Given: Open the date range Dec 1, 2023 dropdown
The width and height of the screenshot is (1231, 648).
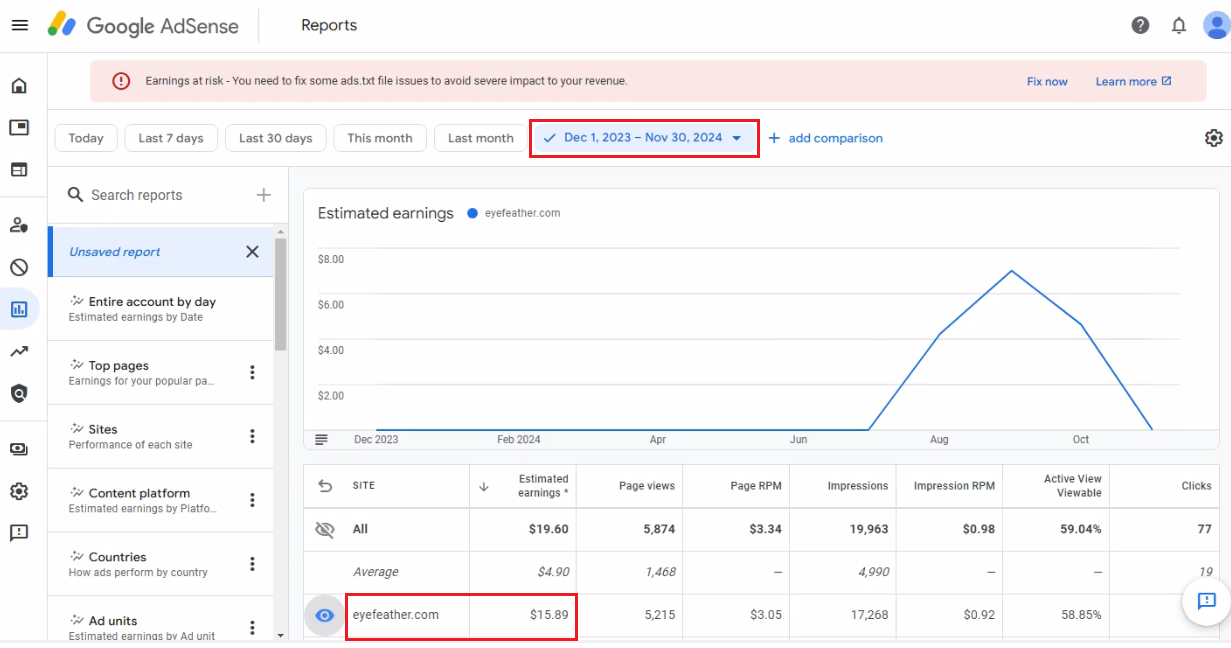Looking at the screenshot, I should point(644,138).
